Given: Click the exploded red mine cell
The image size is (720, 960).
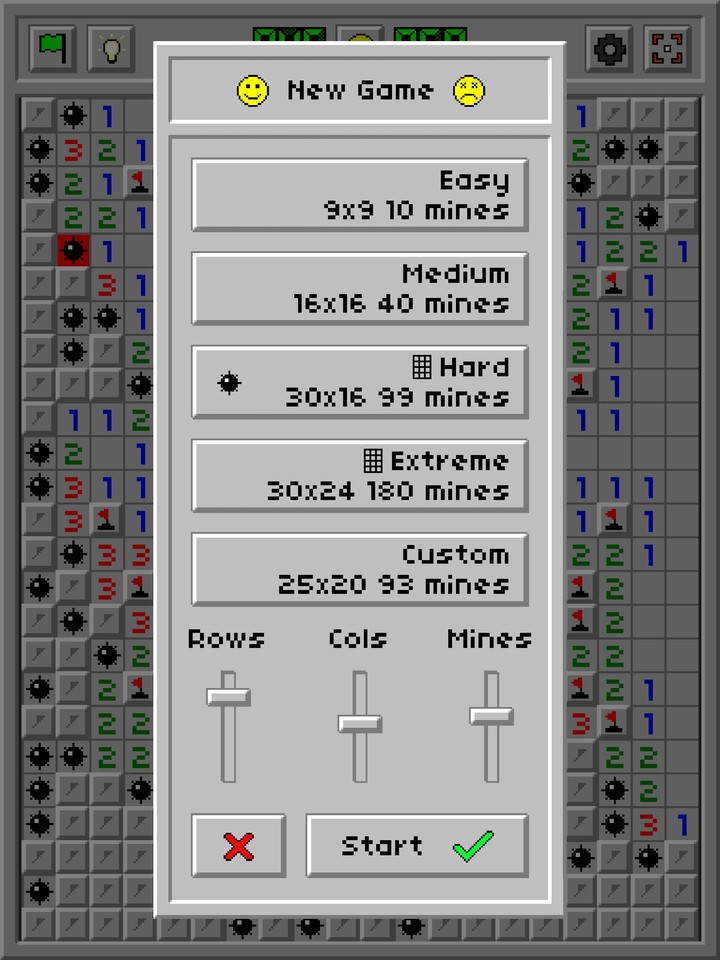Looking at the screenshot, I should coord(72,250).
